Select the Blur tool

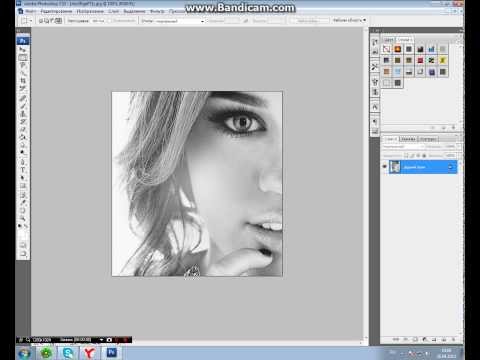pos(23,145)
